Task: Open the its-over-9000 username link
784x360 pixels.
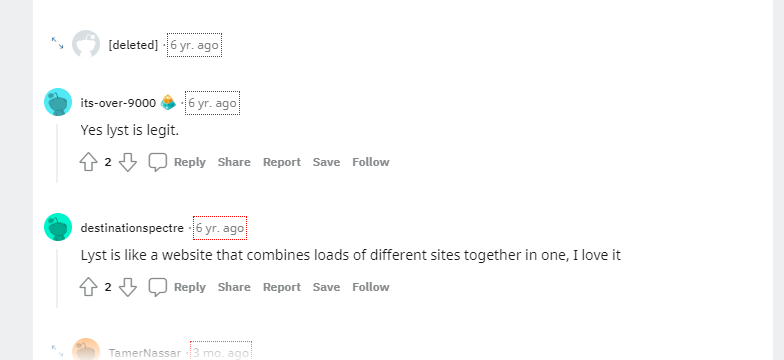Action: tap(118, 103)
